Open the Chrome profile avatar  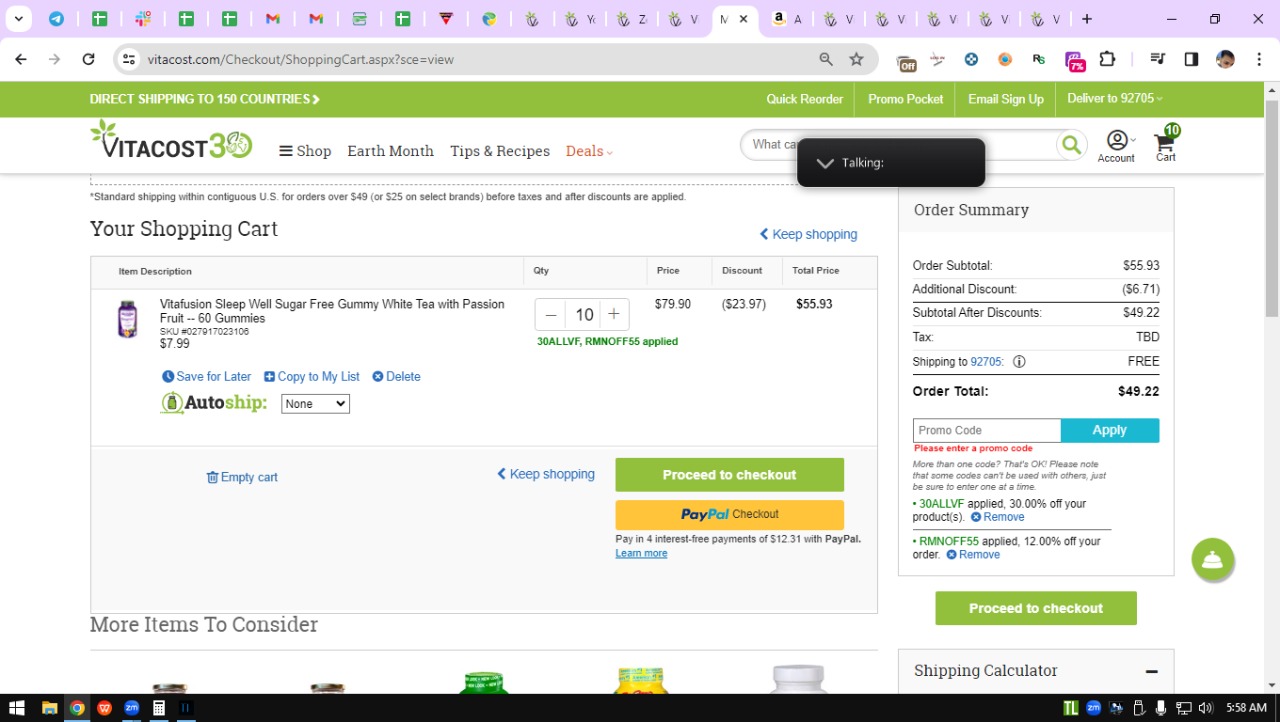[x=1225, y=59]
